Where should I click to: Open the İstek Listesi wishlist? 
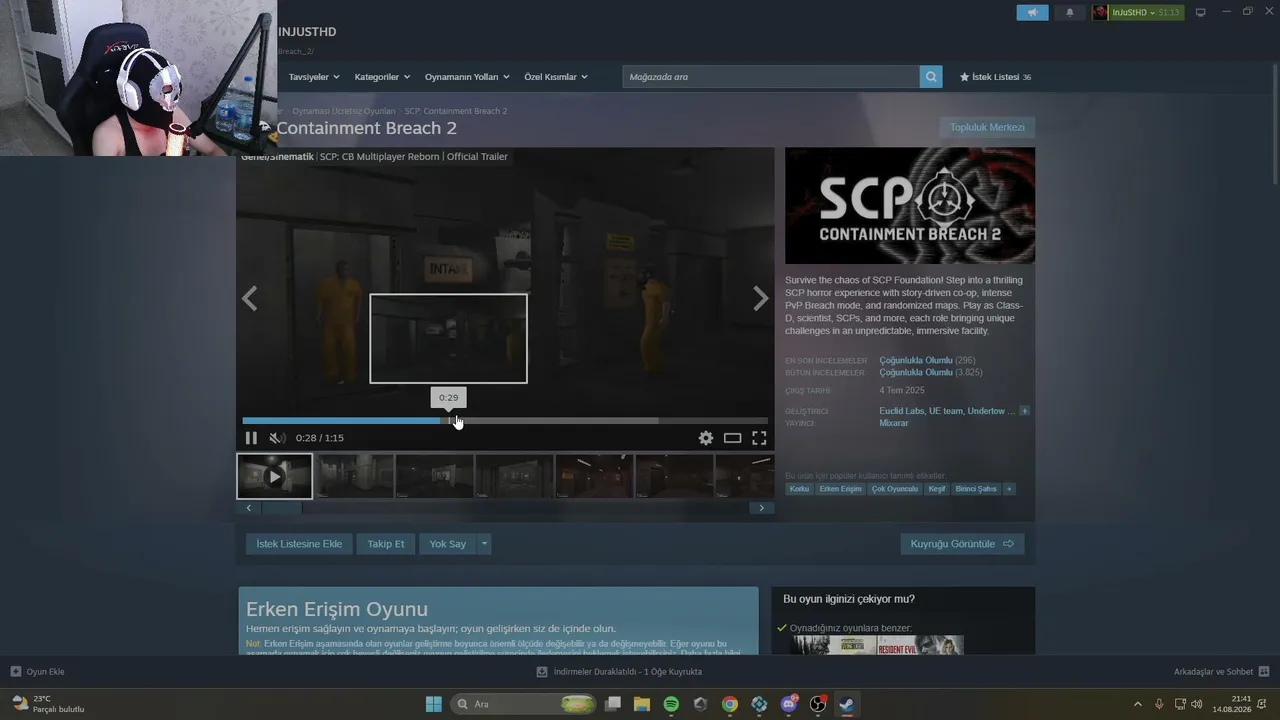click(995, 77)
